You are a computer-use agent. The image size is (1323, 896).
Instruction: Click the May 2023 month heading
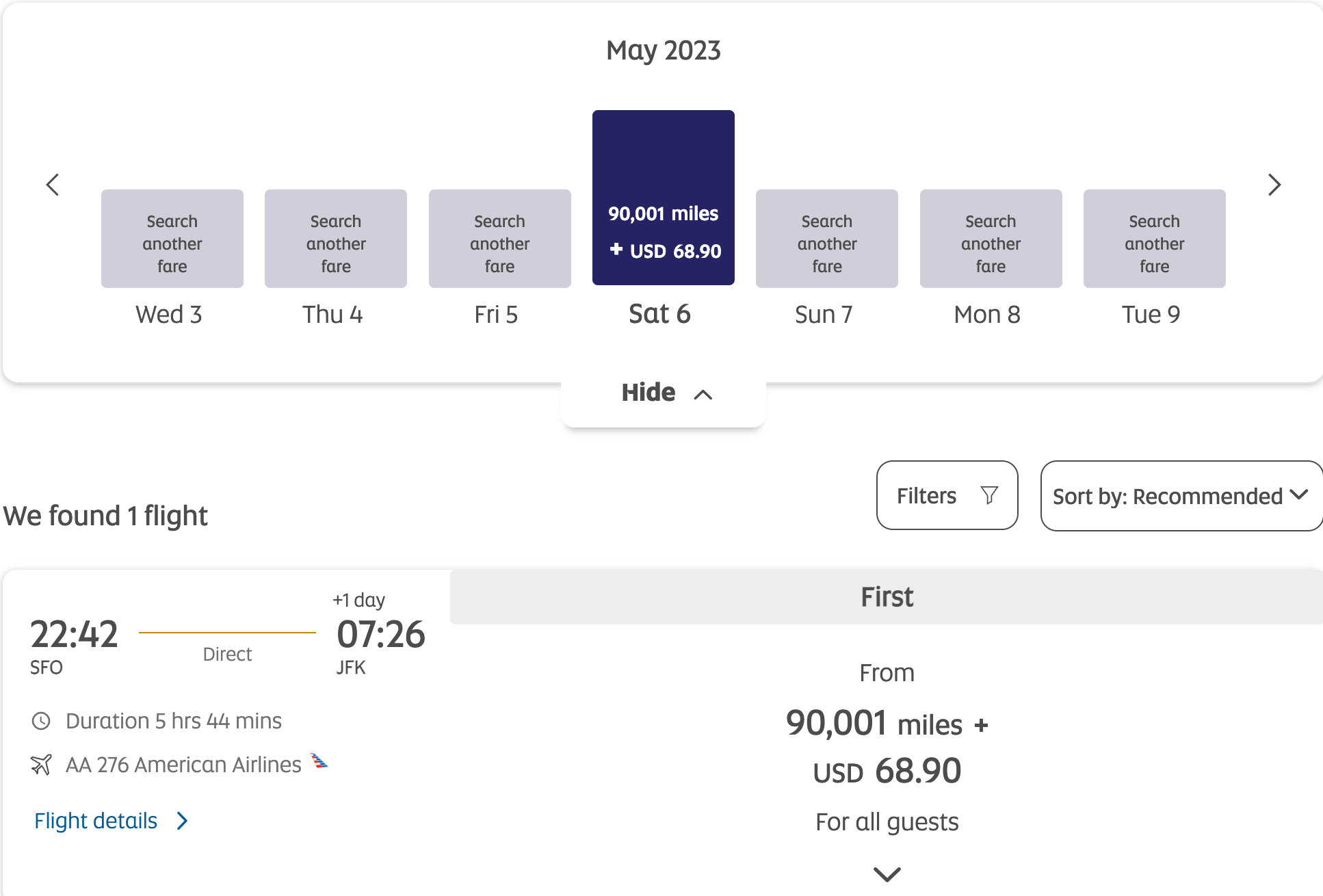click(x=663, y=49)
